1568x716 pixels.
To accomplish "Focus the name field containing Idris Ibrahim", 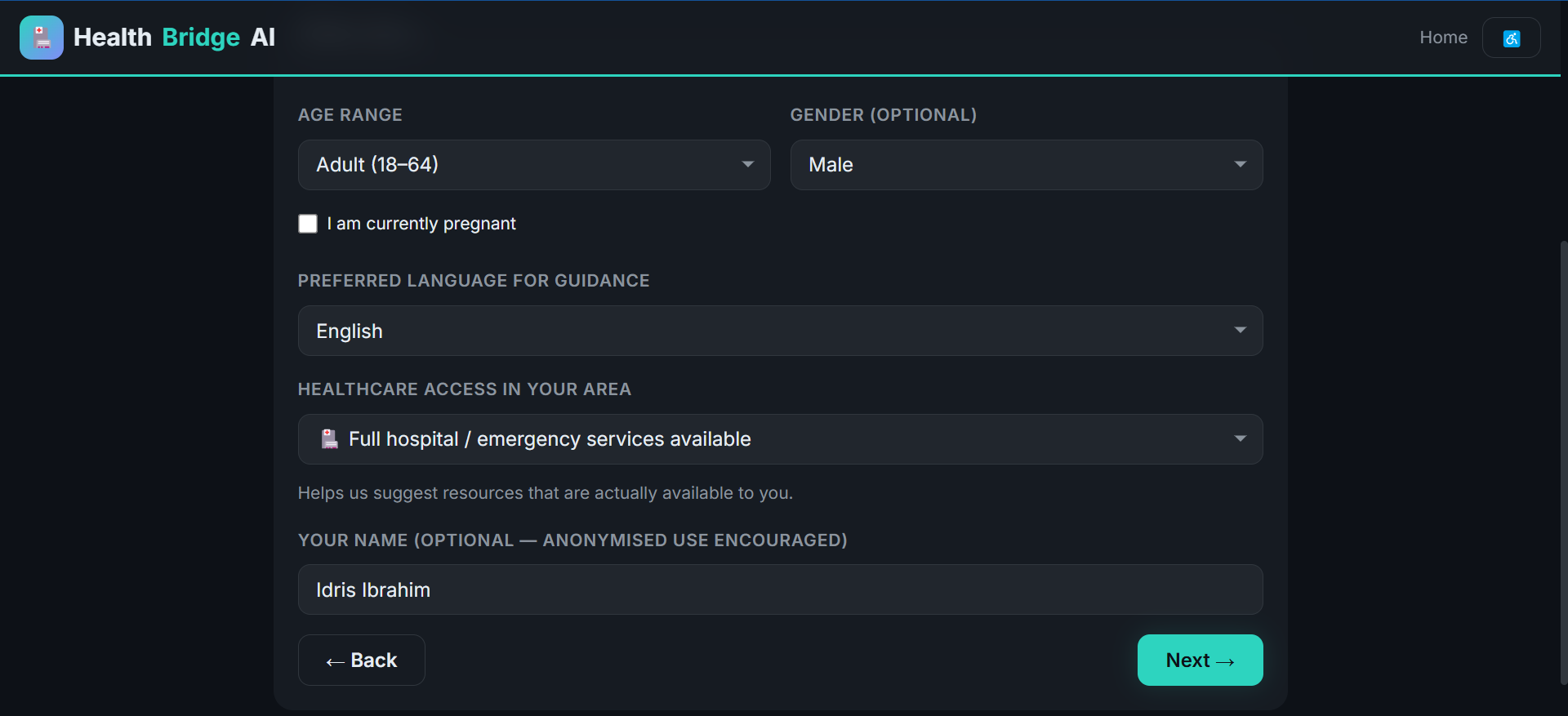I will (x=781, y=589).
